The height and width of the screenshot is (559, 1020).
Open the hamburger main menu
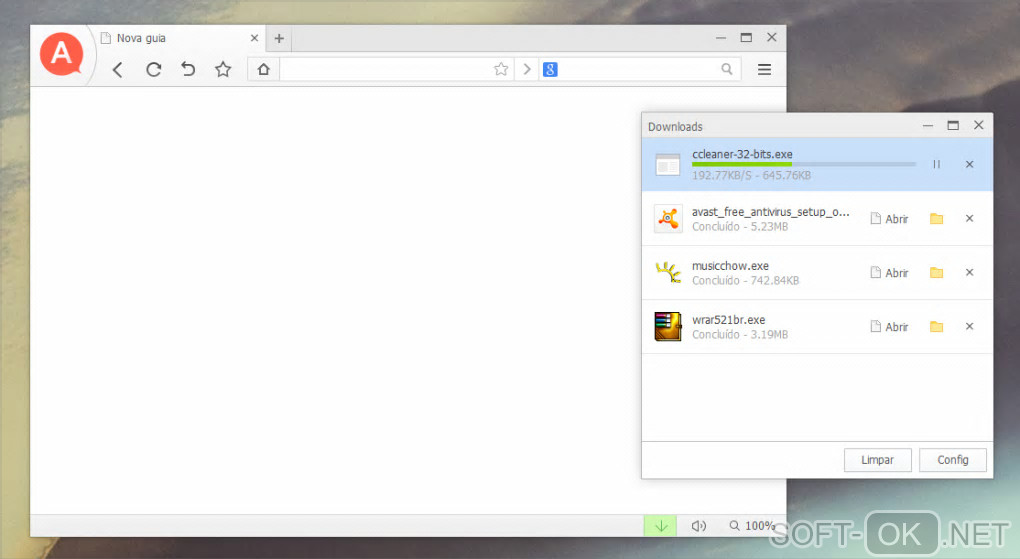point(764,69)
